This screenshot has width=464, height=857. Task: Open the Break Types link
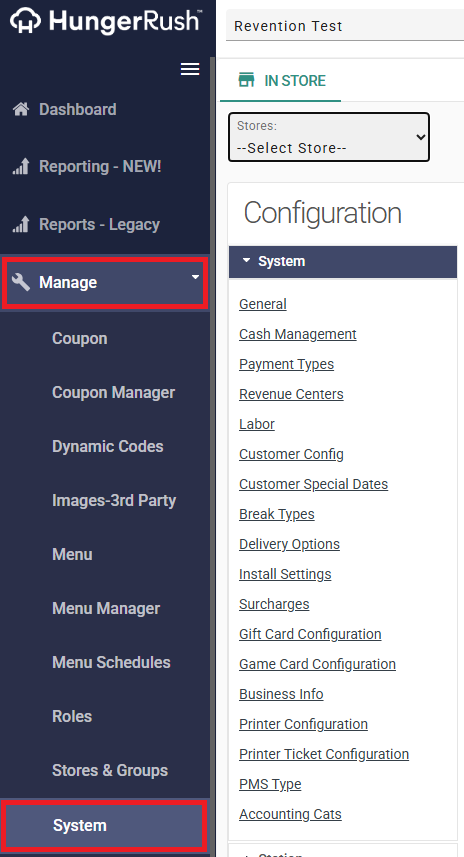[x=277, y=514]
